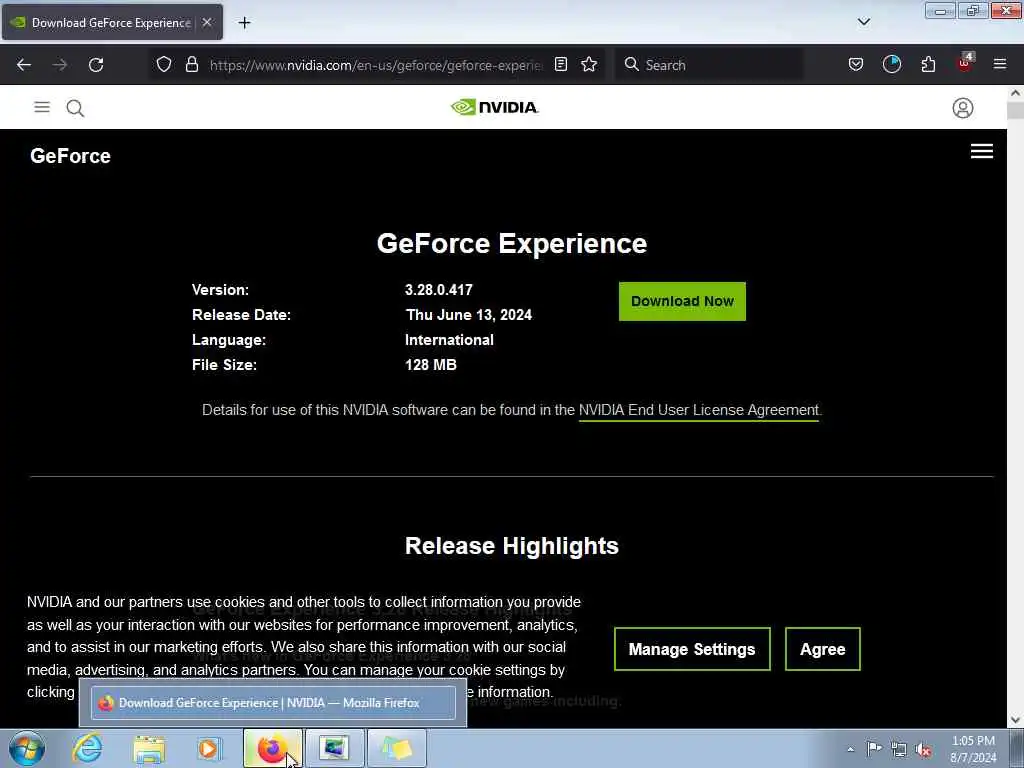Click the nvidia.com address bar URL

(x=376, y=65)
